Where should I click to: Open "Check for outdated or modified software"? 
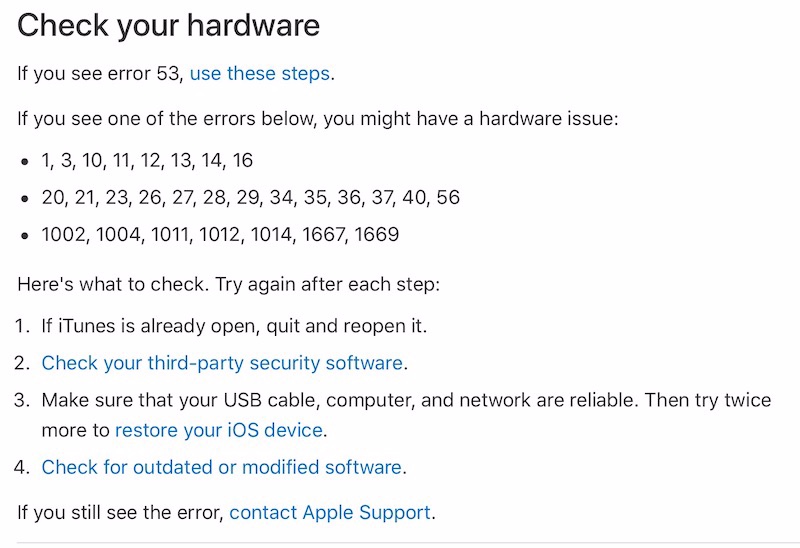(221, 467)
